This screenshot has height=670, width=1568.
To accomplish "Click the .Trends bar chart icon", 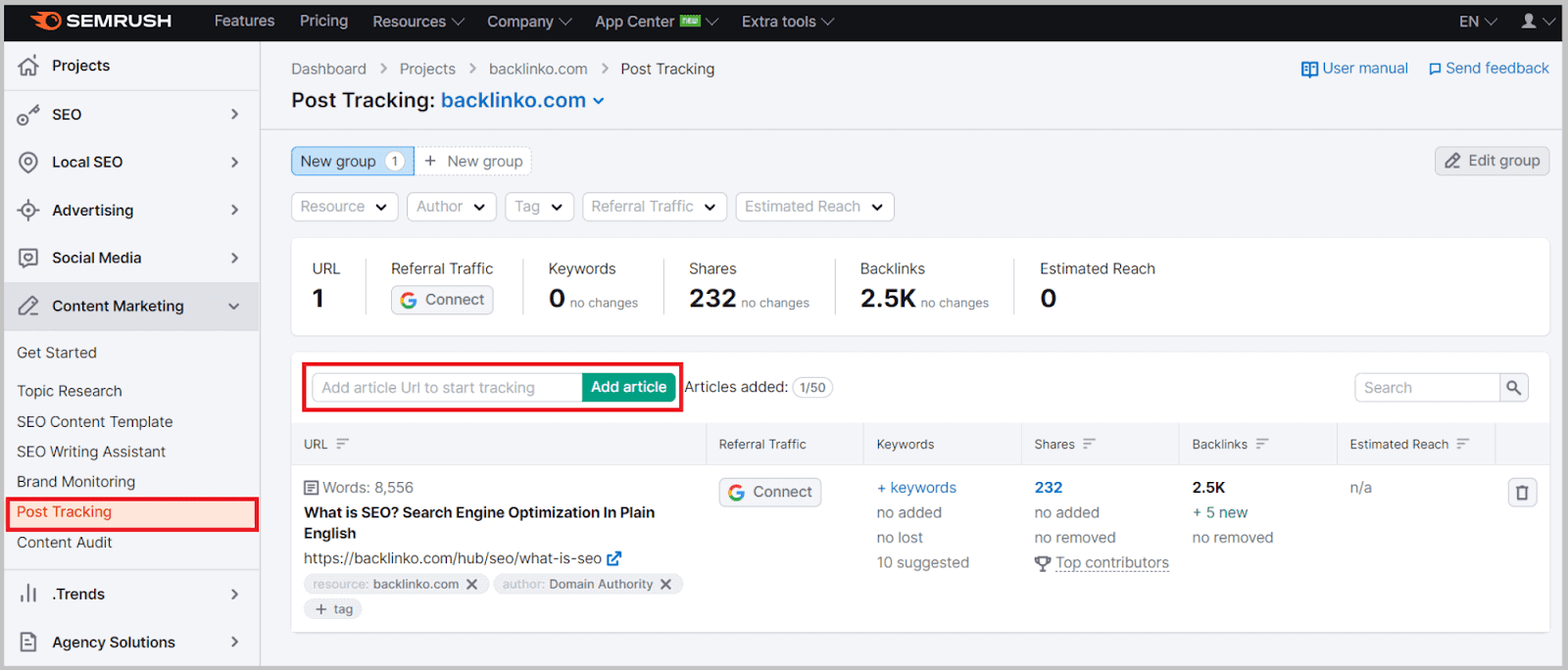I will (28, 594).
